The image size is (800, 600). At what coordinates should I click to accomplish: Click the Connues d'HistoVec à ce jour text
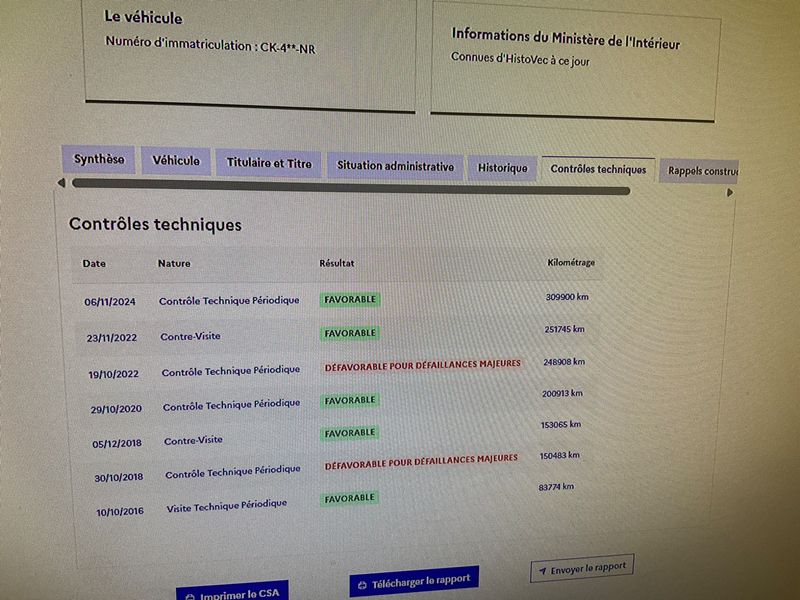[520, 59]
